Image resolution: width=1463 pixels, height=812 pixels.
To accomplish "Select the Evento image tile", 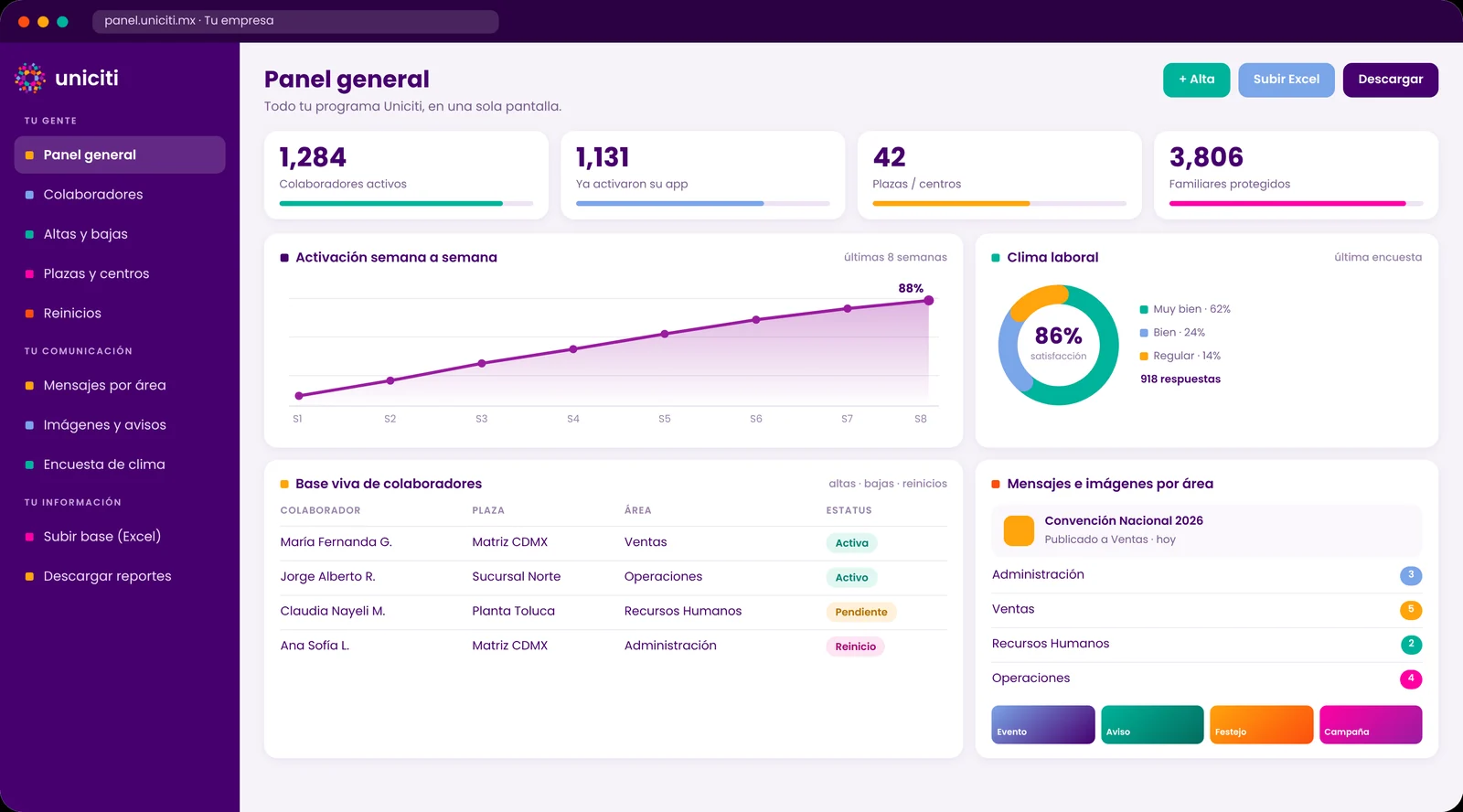I will 1043,724.
